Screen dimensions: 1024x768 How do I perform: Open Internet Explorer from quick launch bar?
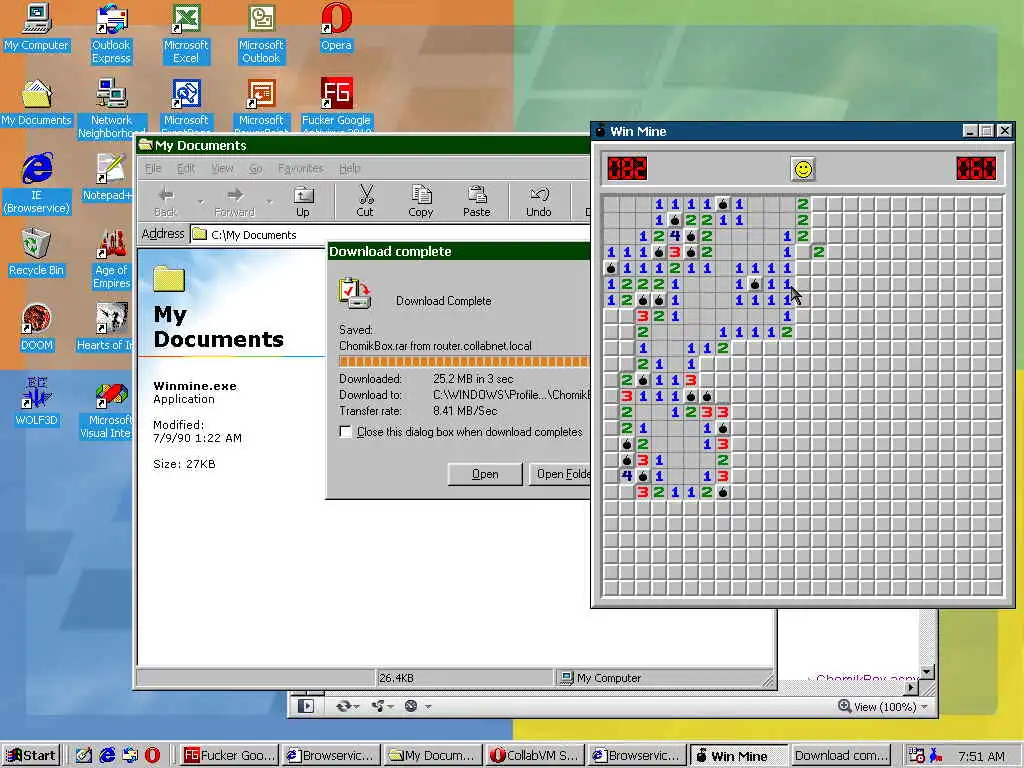107,755
